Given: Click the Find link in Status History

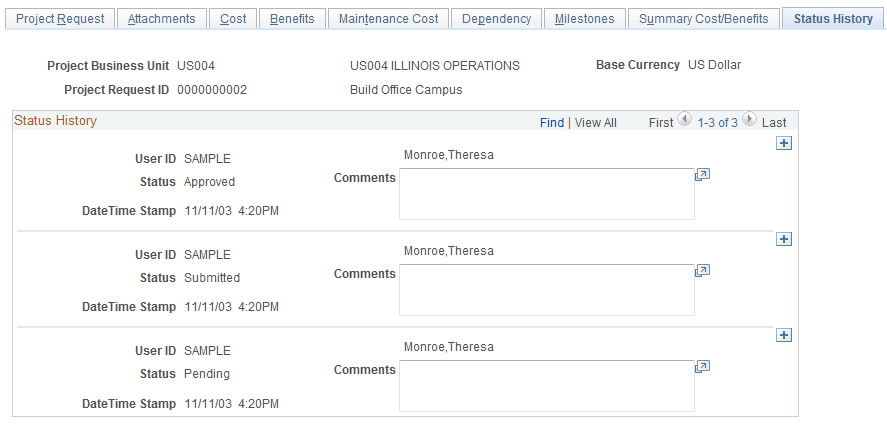Looking at the screenshot, I should click(x=552, y=122).
